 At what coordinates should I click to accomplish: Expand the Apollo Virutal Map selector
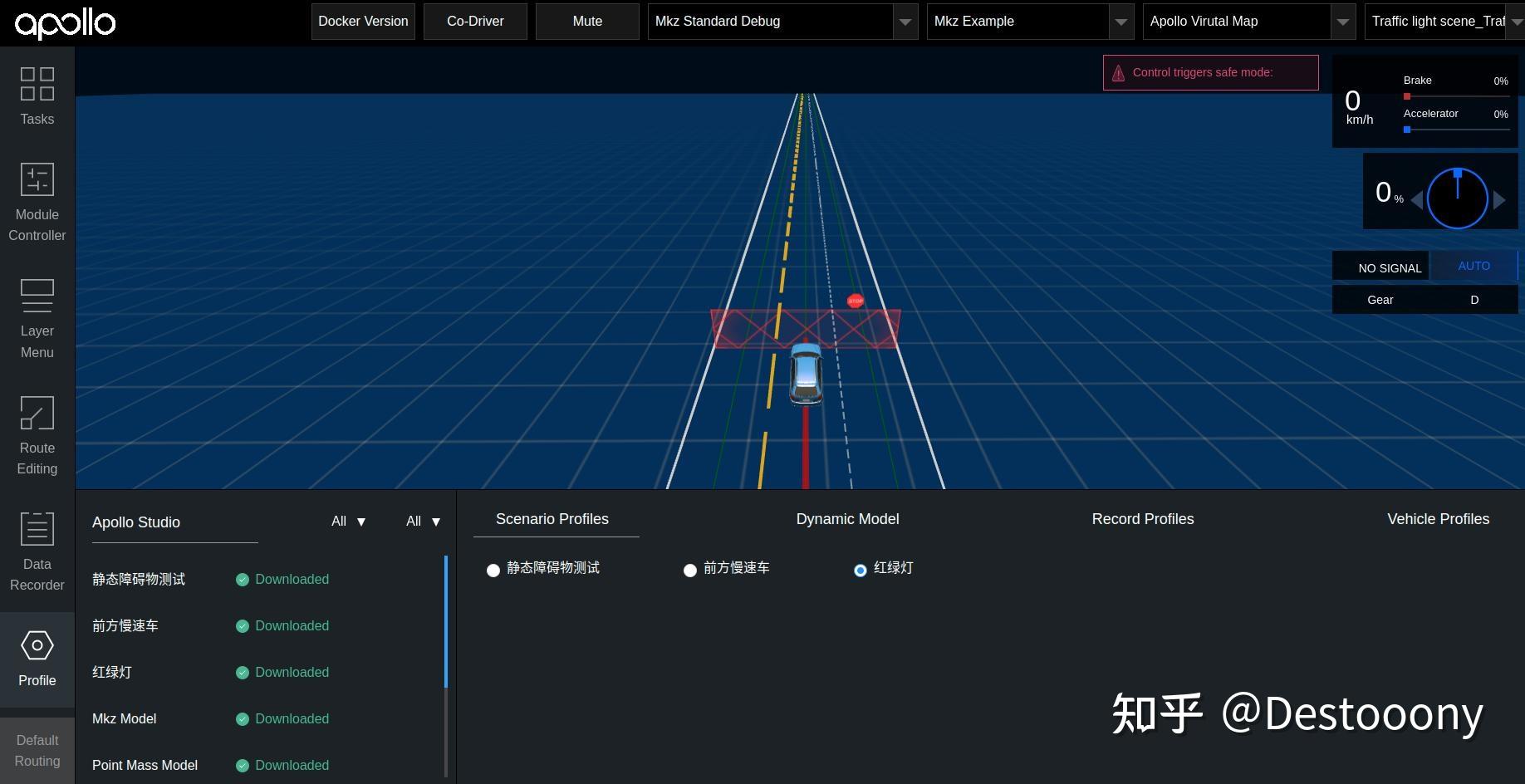tap(1342, 22)
